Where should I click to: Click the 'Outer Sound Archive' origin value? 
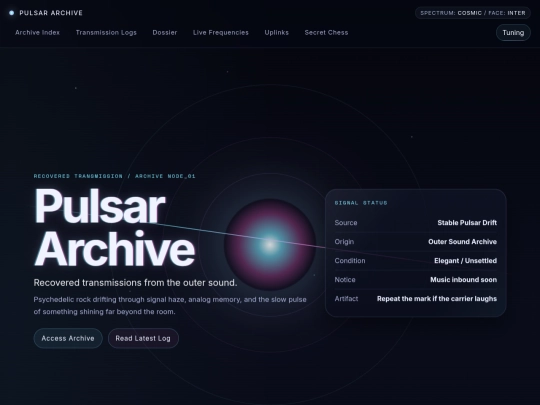(463, 242)
